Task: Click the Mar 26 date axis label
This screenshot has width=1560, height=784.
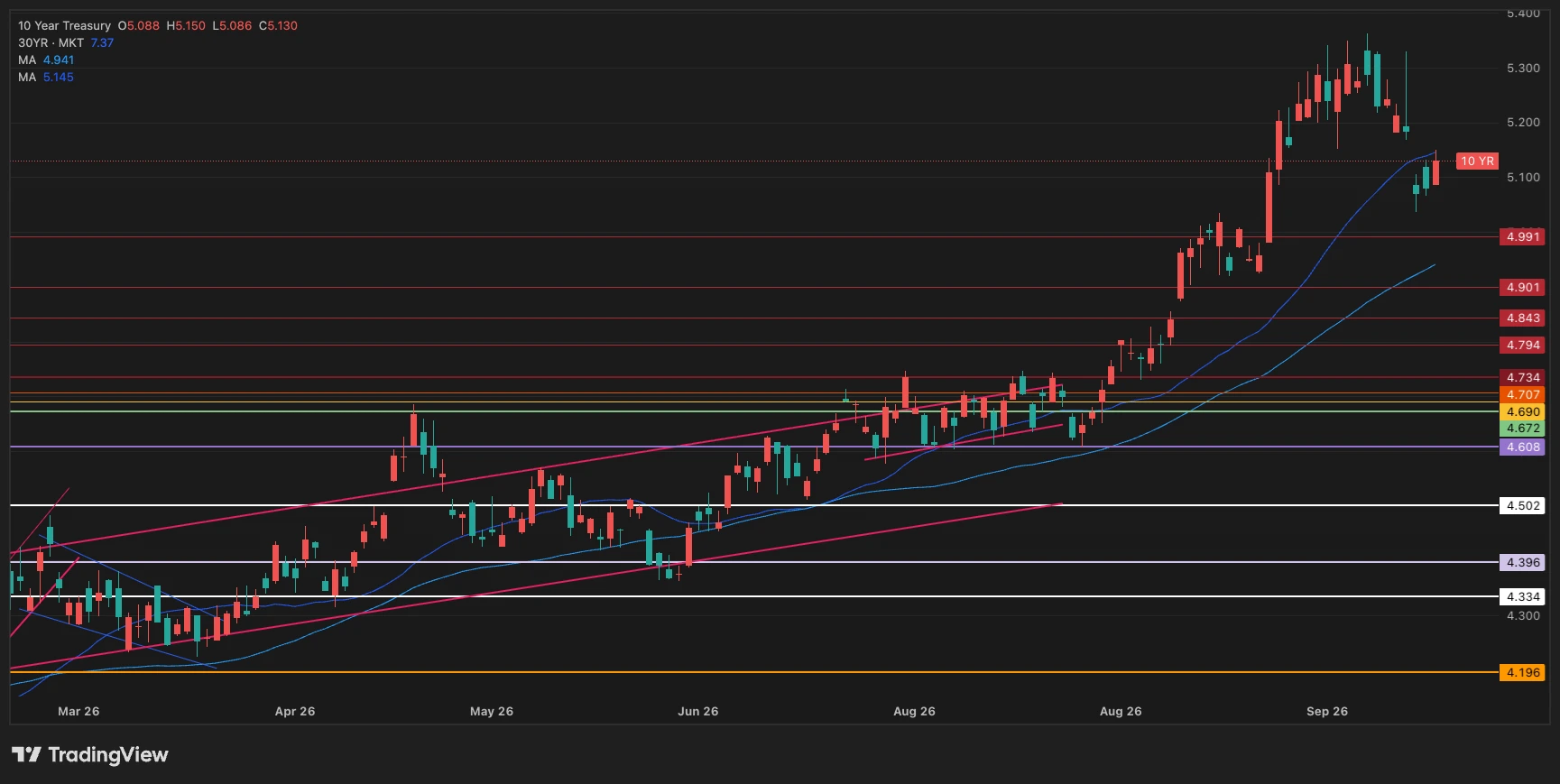Action: pyautogui.click(x=78, y=711)
